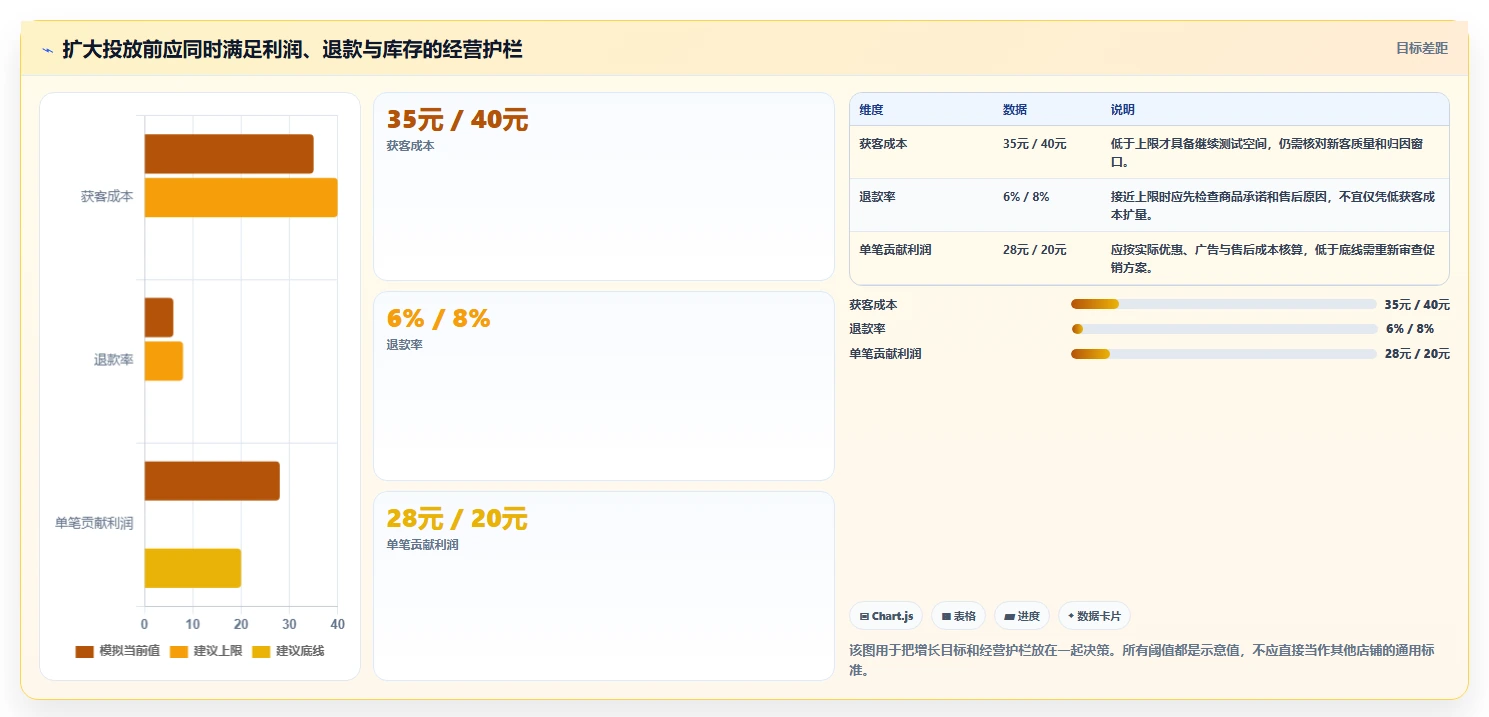Click the 获客成本 chart axis label
1489x717 pixels.
pos(107,197)
